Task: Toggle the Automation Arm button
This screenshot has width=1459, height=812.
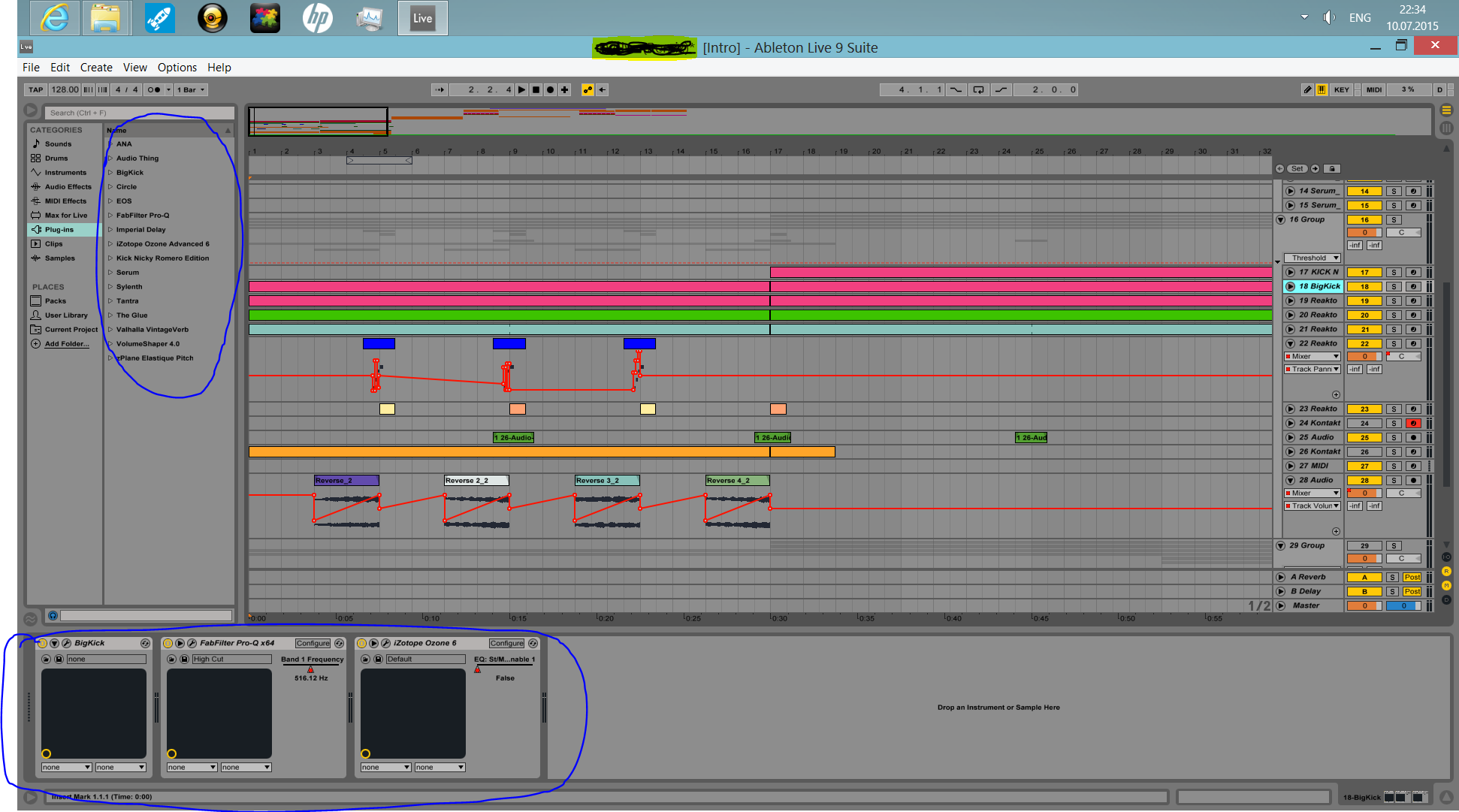Action: point(588,89)
